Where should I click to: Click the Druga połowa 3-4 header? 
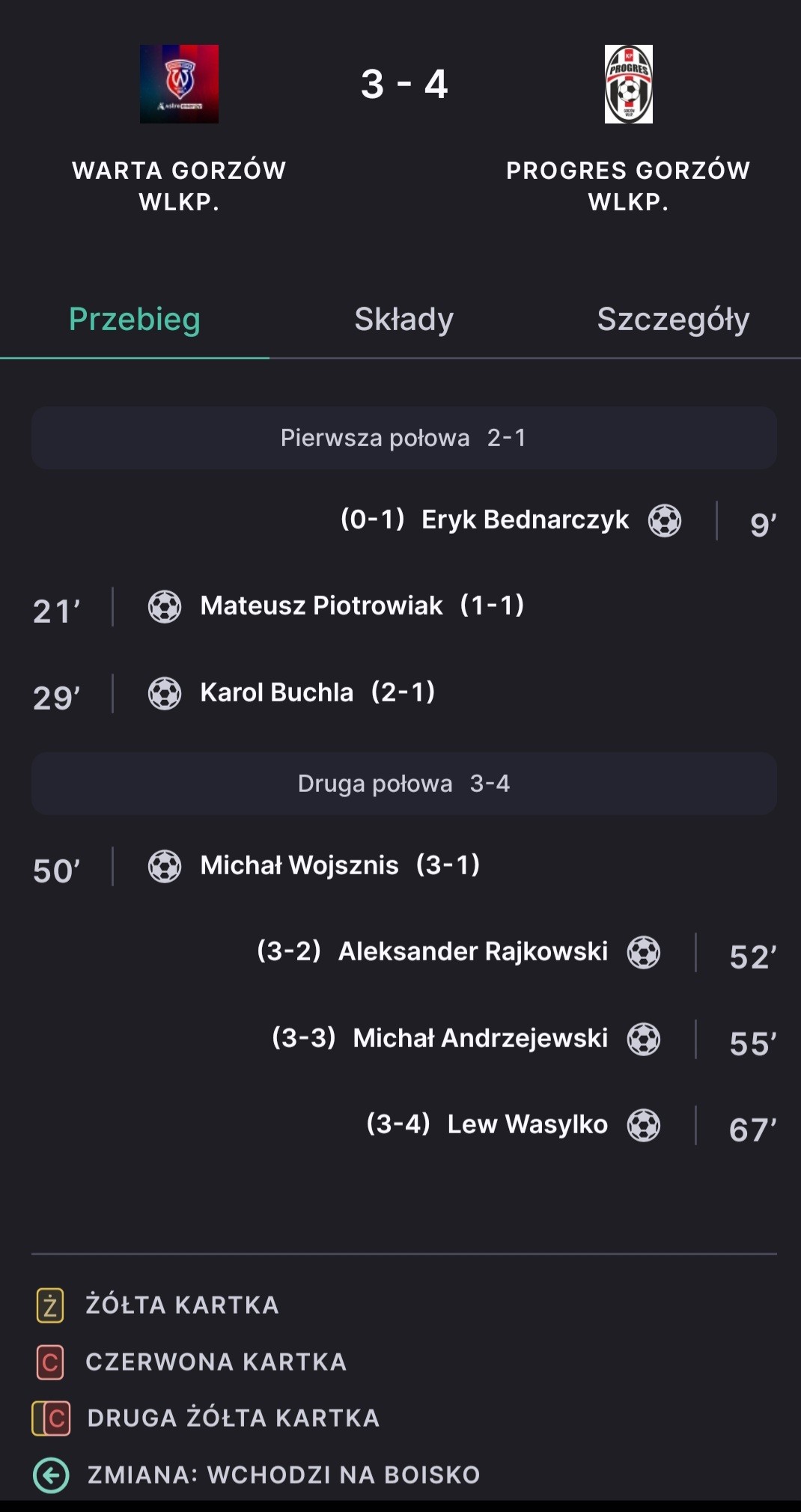(404, 784)
